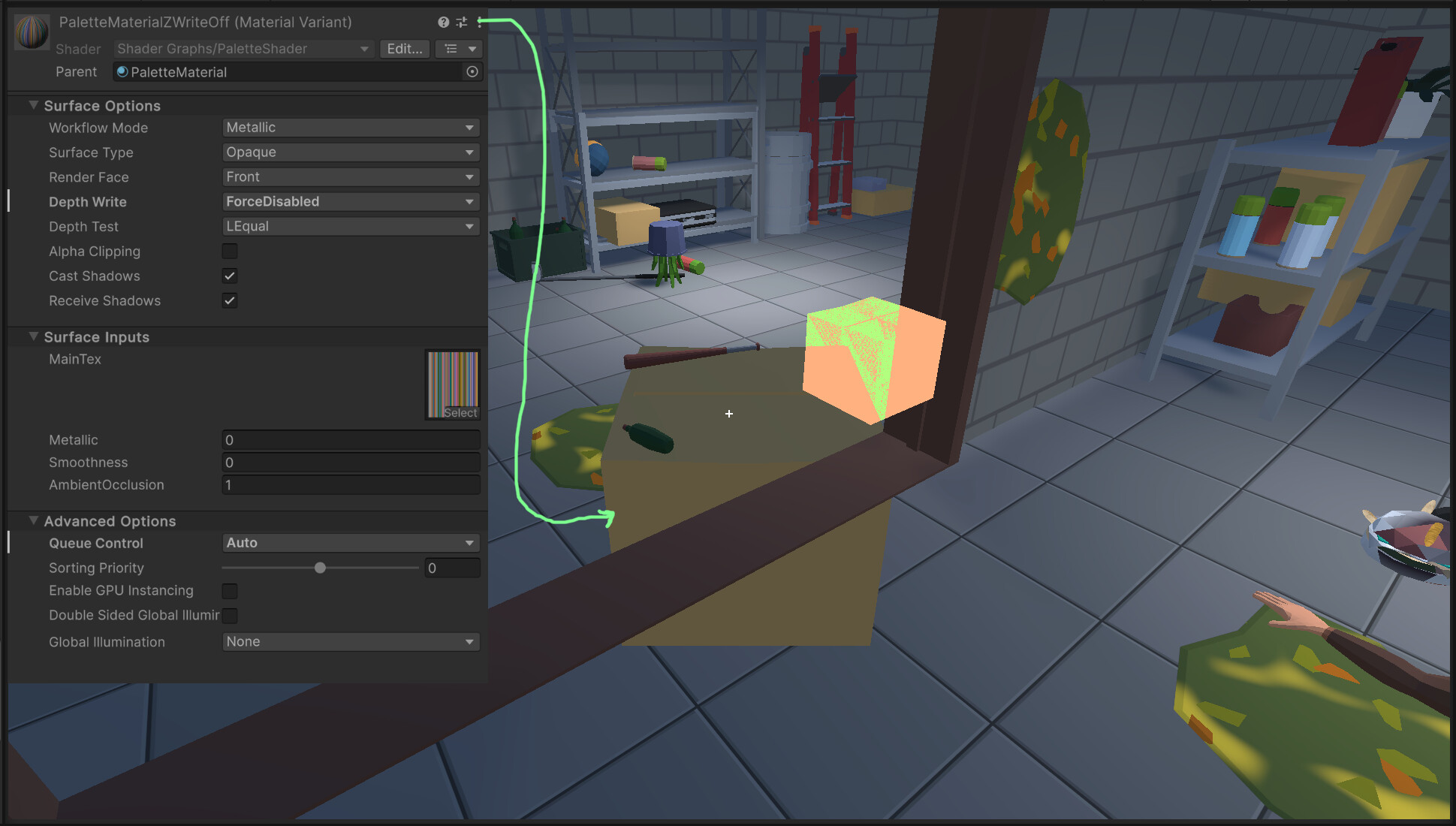Screen dimensions: 1456x826
Task: Click the object picker for the Parent field
Action: (x=472, y=71)
